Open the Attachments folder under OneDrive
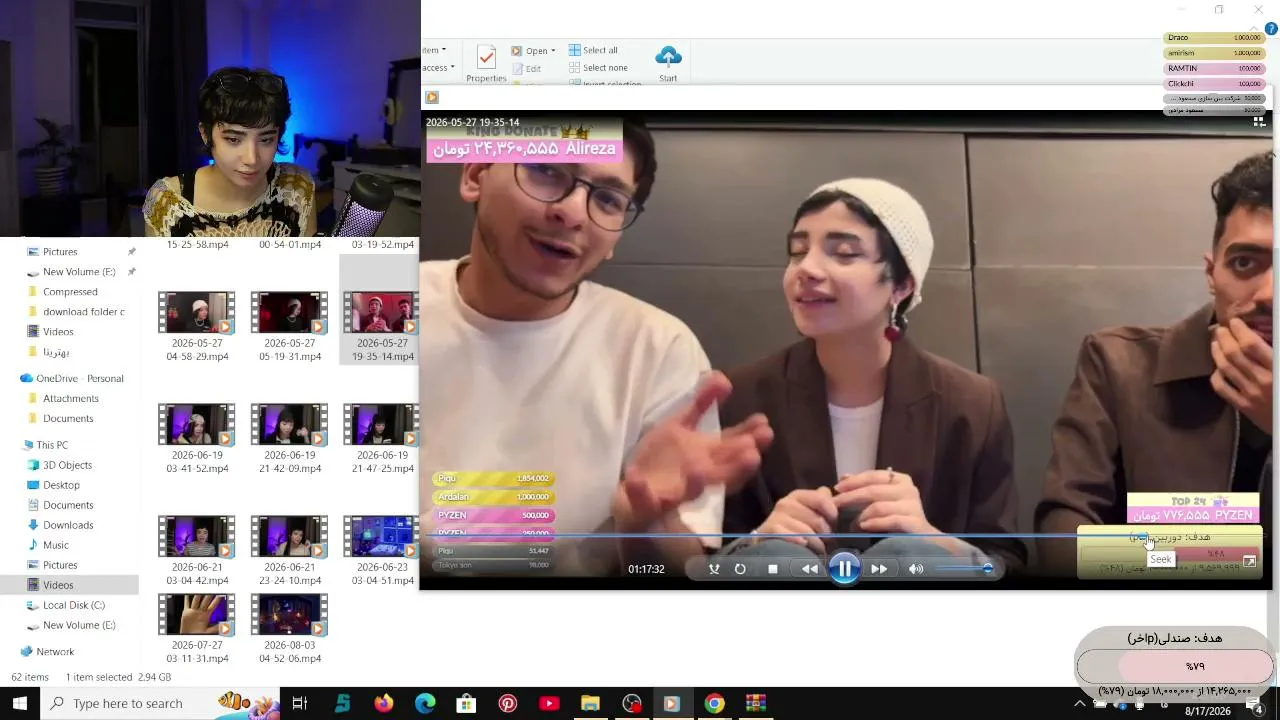 70,399
